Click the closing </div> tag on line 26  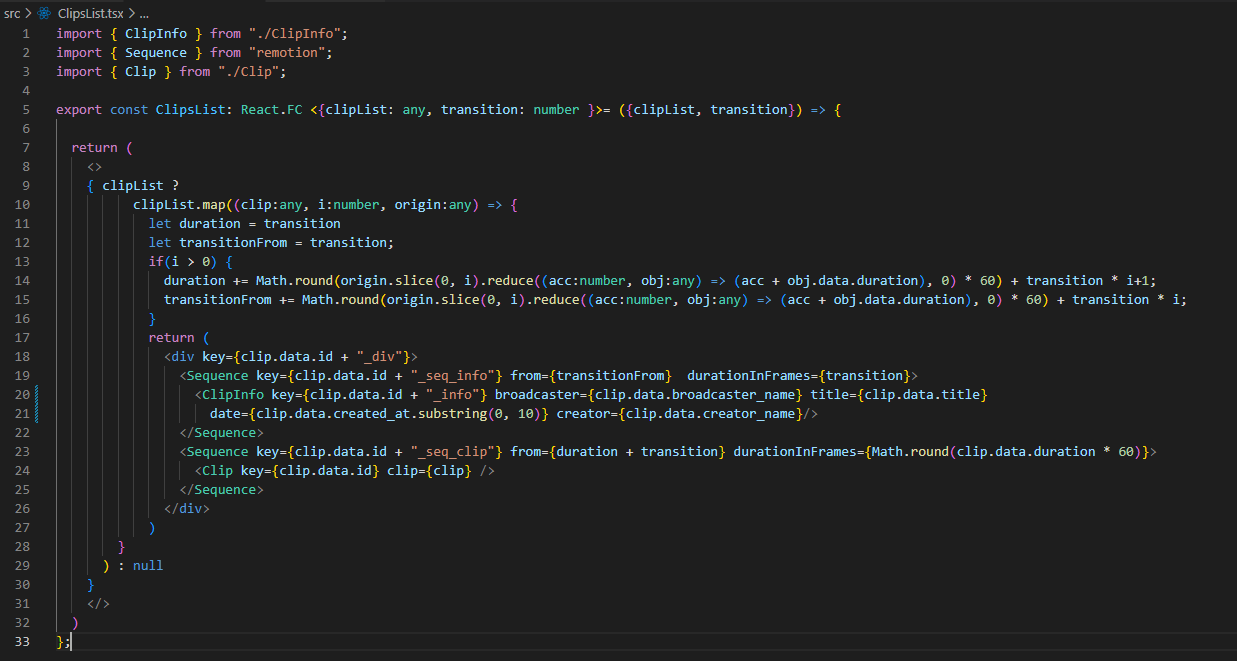pyautogui.click(x=187, y=508)
